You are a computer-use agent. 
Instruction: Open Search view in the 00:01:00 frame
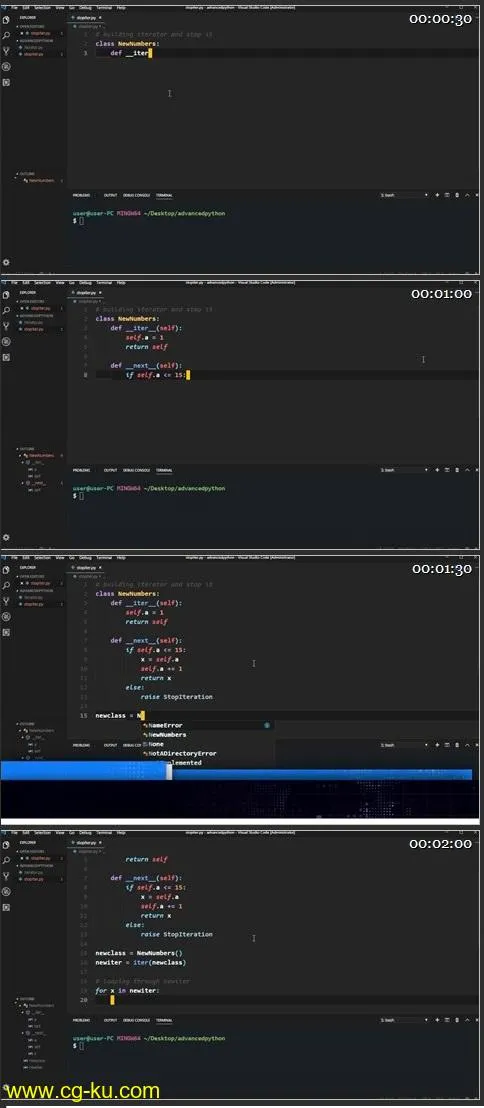(x=6, y=310)
